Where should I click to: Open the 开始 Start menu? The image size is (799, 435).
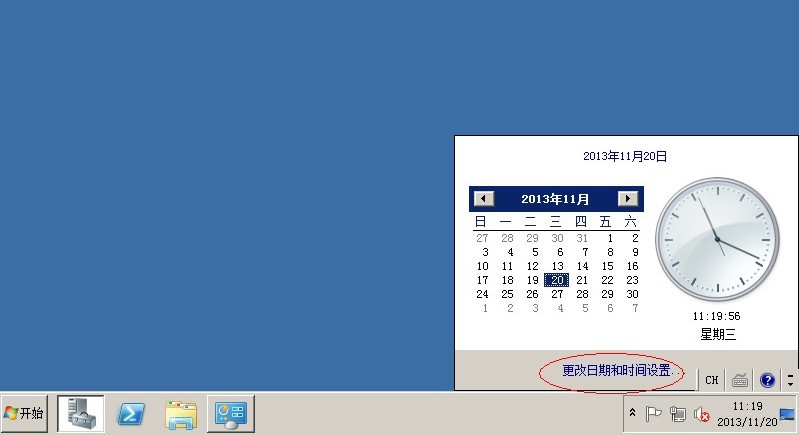(x=25, y=413)
